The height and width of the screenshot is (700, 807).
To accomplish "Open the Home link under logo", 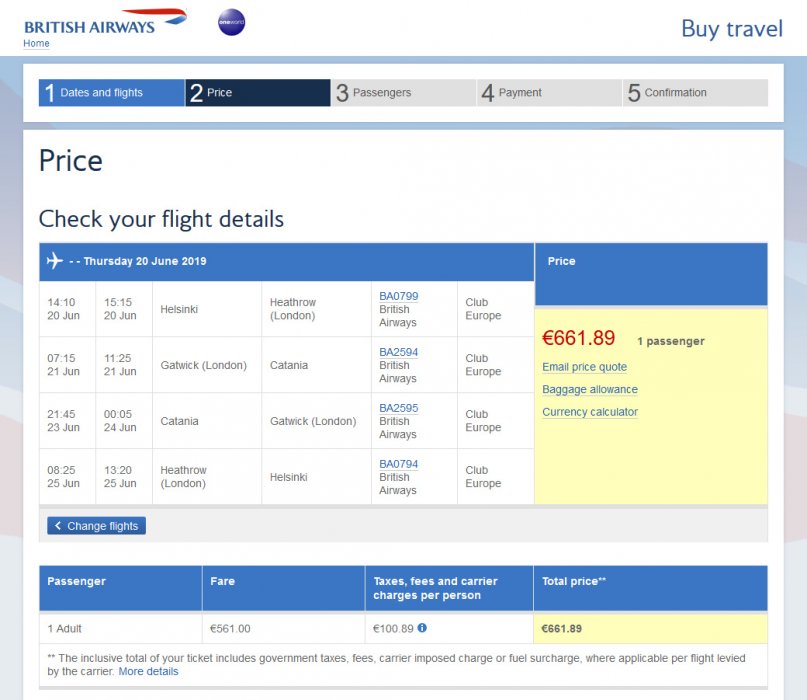I will click(36, 44).
